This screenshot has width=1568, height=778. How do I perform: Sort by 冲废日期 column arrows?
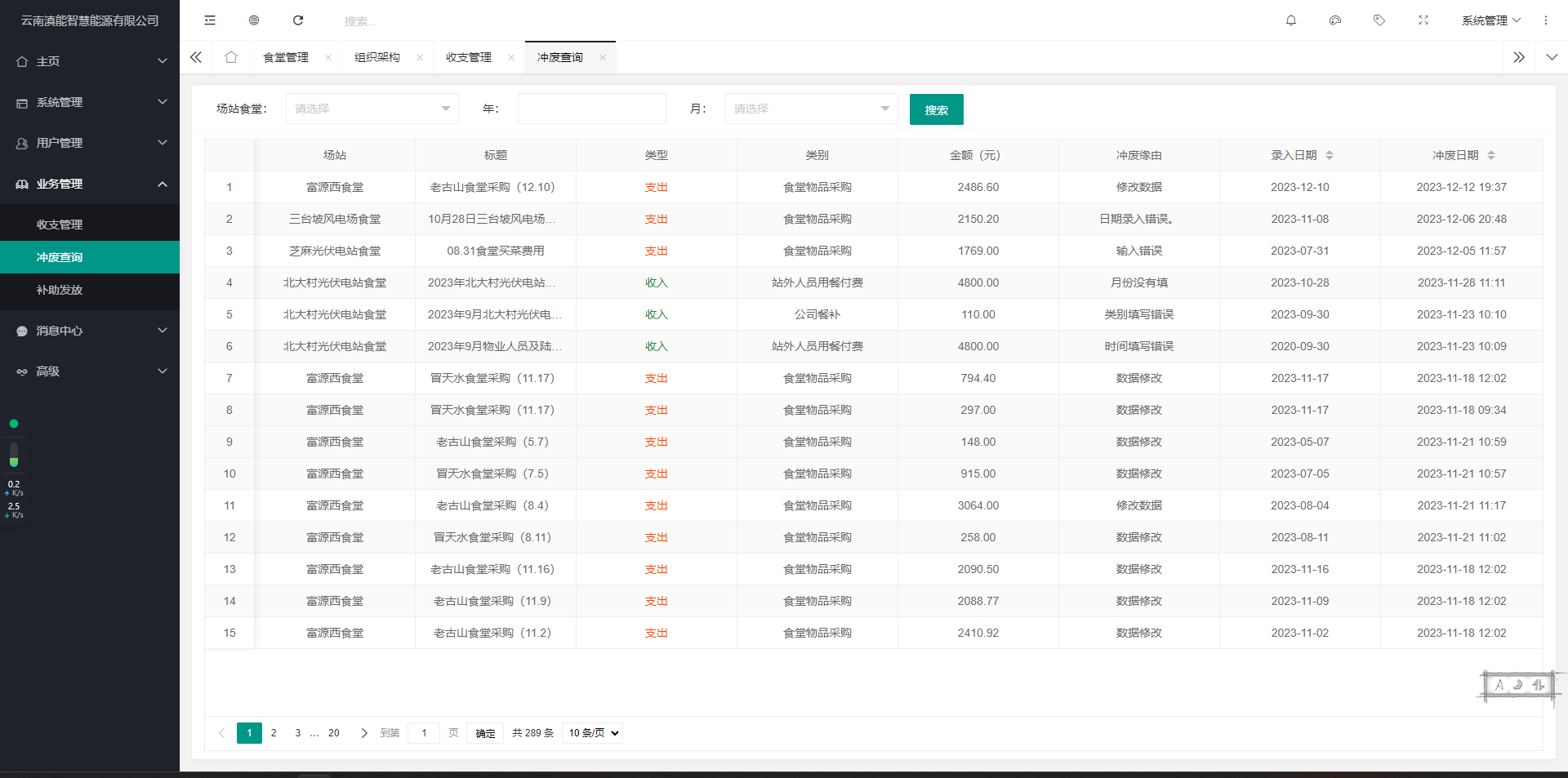pyautogui.click(x=1491, y=155)
